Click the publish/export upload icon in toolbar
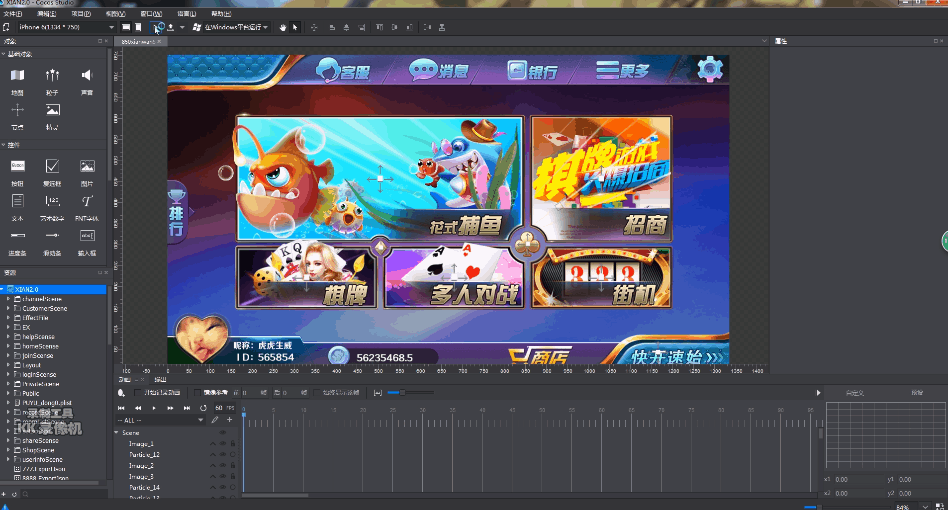 [x=170, y=27]
